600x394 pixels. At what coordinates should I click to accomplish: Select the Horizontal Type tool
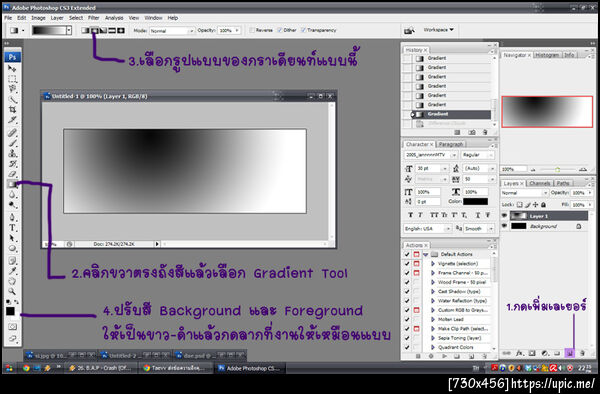(x=12, y=228)
